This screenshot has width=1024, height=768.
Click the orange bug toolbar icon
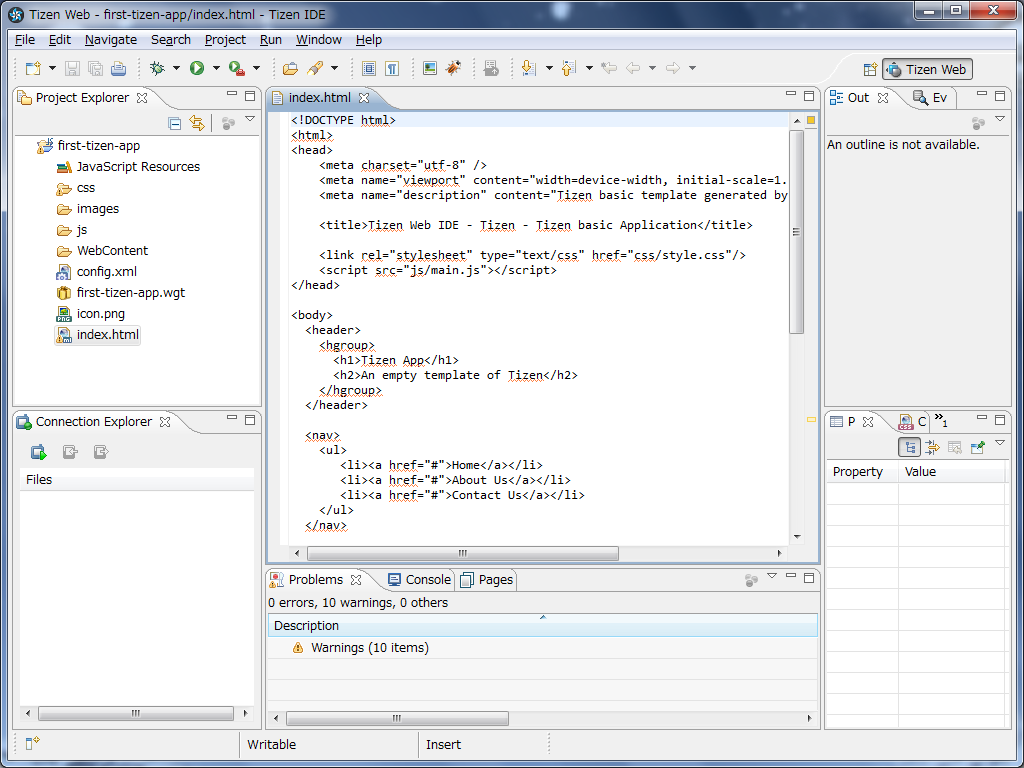[453, 68]
